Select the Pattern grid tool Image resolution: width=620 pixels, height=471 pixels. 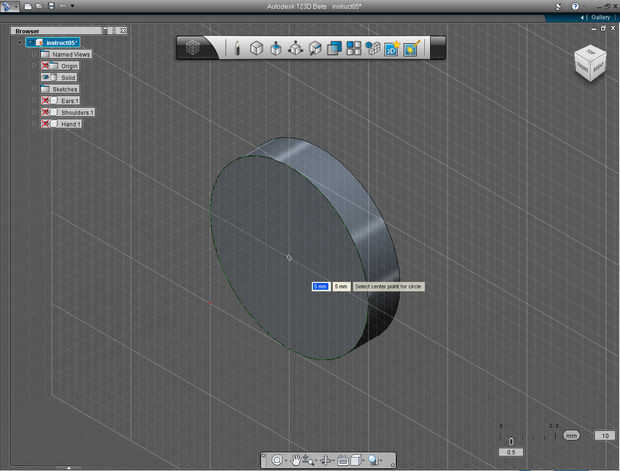[354, 48]
